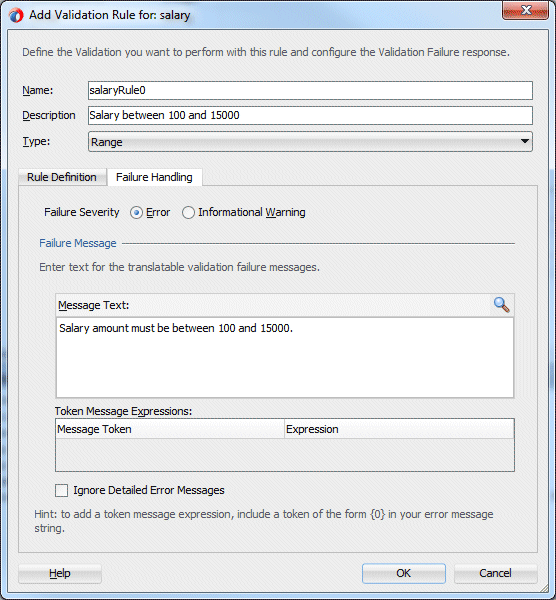Select the Failure Handling tab
This screenshot has height=600, width=556.
(154, 177)
